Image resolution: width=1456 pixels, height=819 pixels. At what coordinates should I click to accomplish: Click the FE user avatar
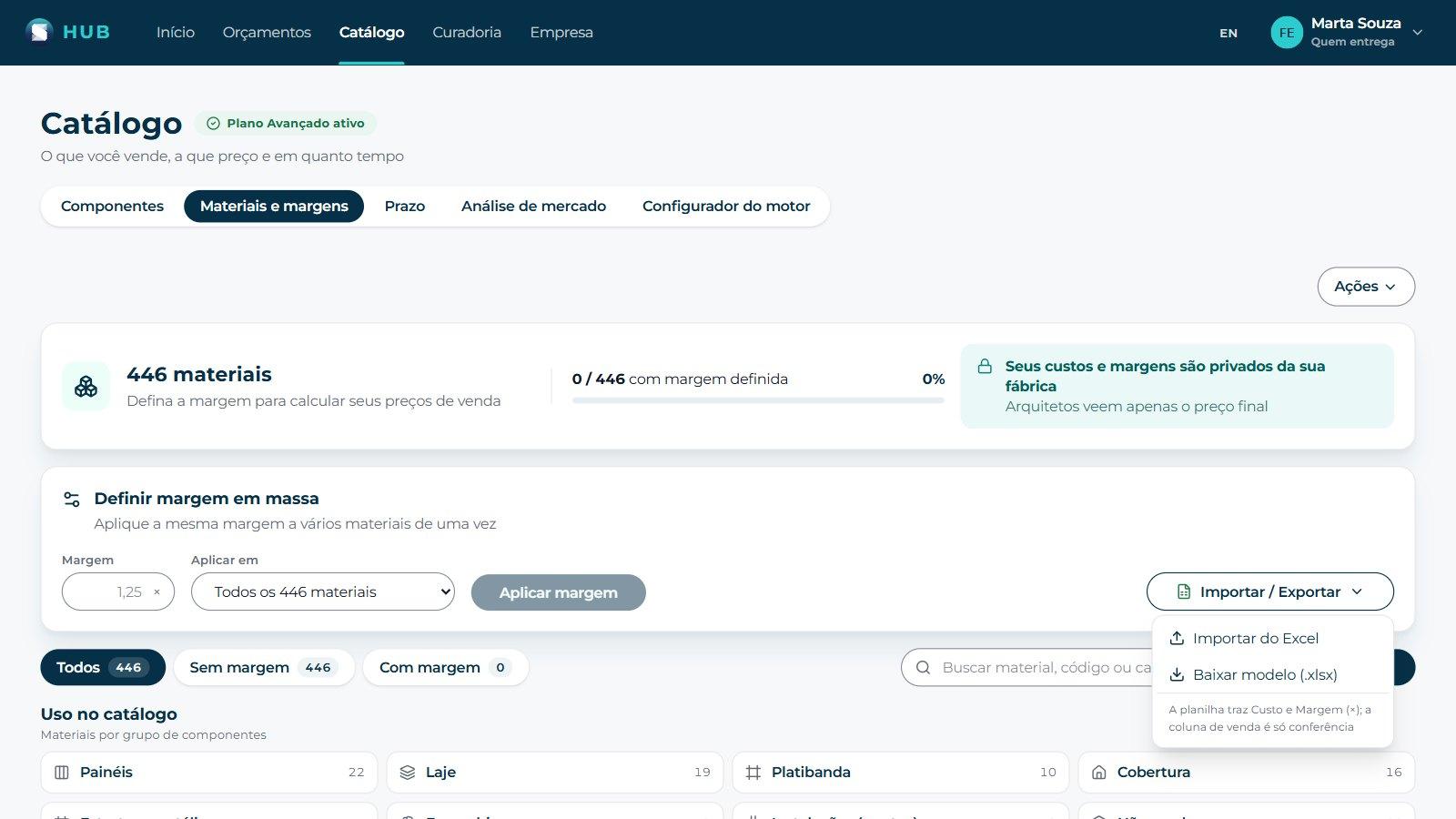tap(1286, 33)
